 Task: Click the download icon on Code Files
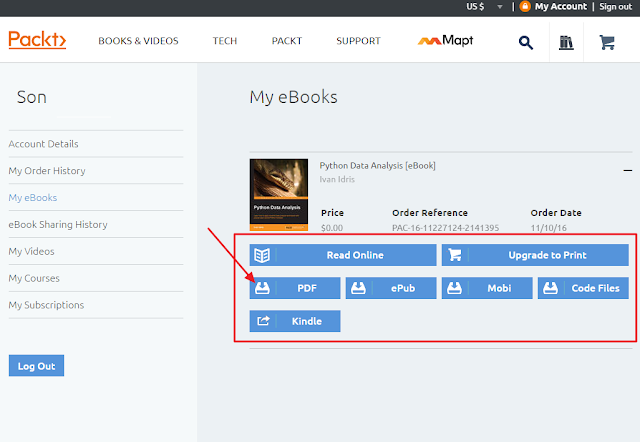click(550, 288)
